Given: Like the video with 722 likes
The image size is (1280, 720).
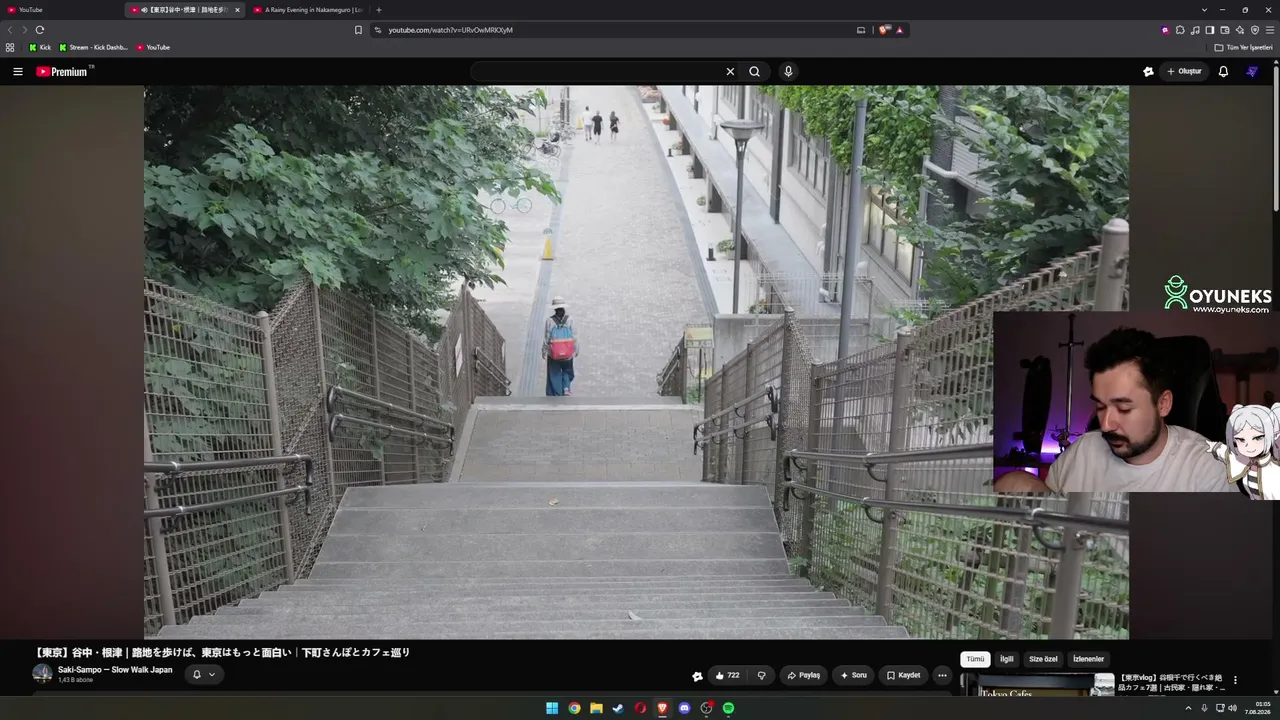Looking at the screenshot, I should (x=727, y=676).
